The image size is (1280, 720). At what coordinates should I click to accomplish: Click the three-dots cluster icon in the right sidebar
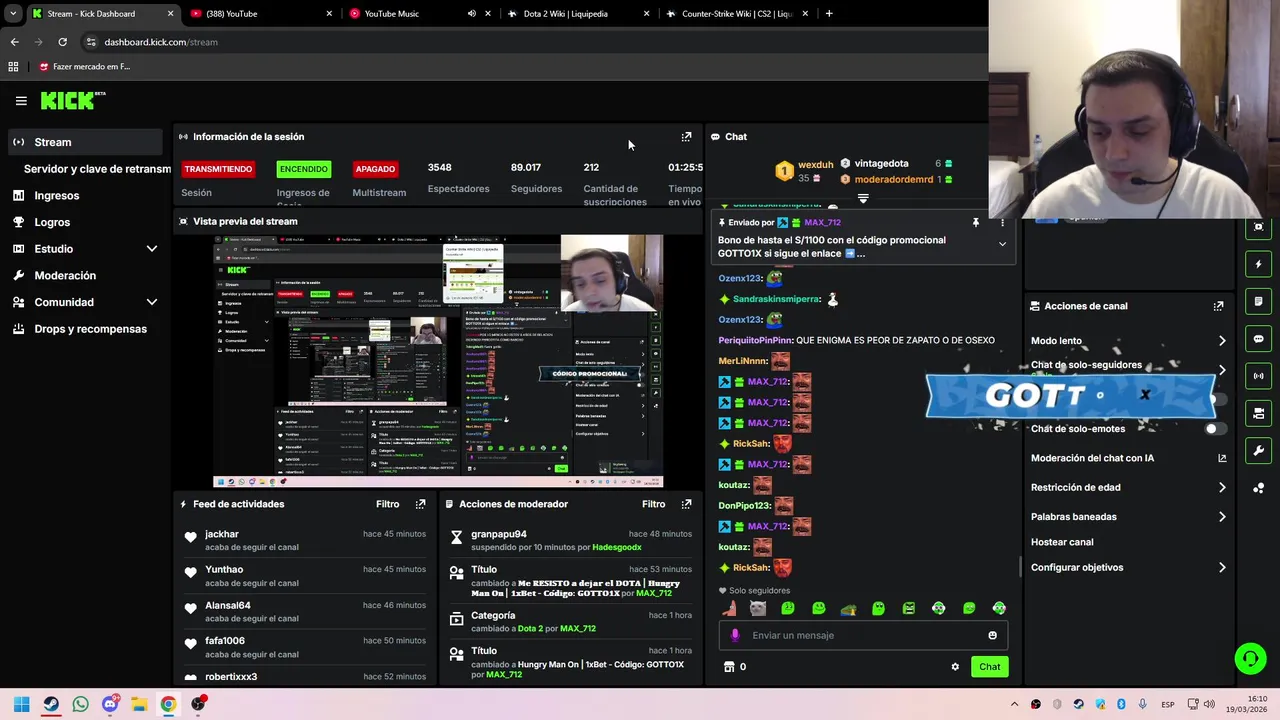[x=1258, y=488]
